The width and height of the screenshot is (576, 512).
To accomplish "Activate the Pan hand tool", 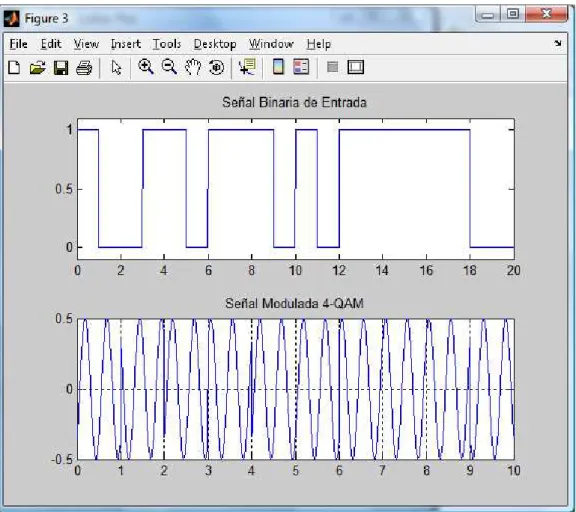I will 193,67.
